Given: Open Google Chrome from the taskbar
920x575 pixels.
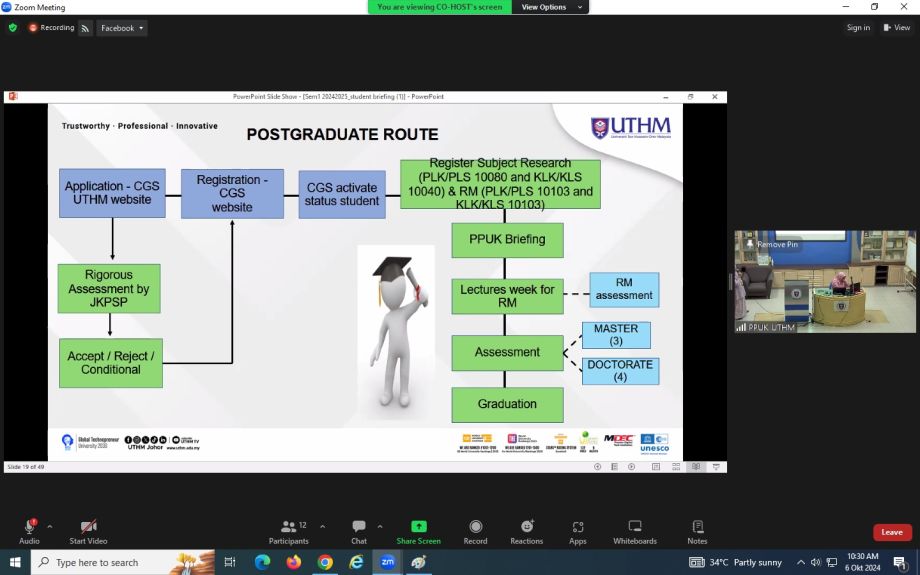Looking at the screenshot, I should tap(325, 562).
